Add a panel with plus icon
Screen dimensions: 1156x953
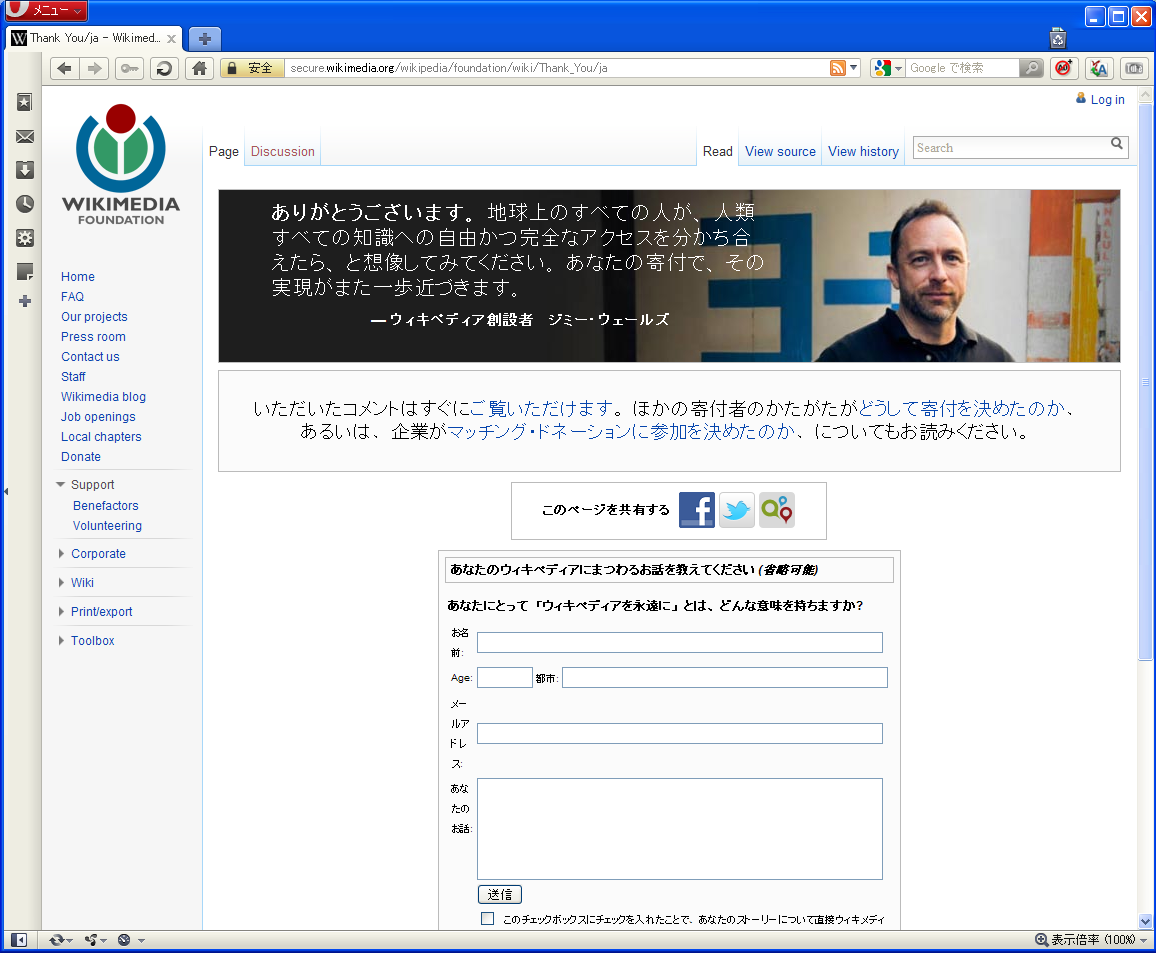coord(24,301)
